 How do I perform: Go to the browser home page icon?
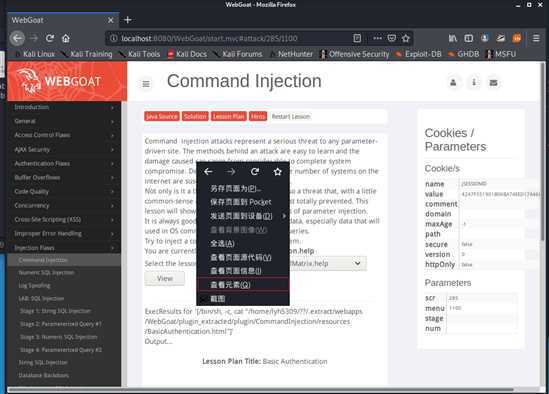66,38
